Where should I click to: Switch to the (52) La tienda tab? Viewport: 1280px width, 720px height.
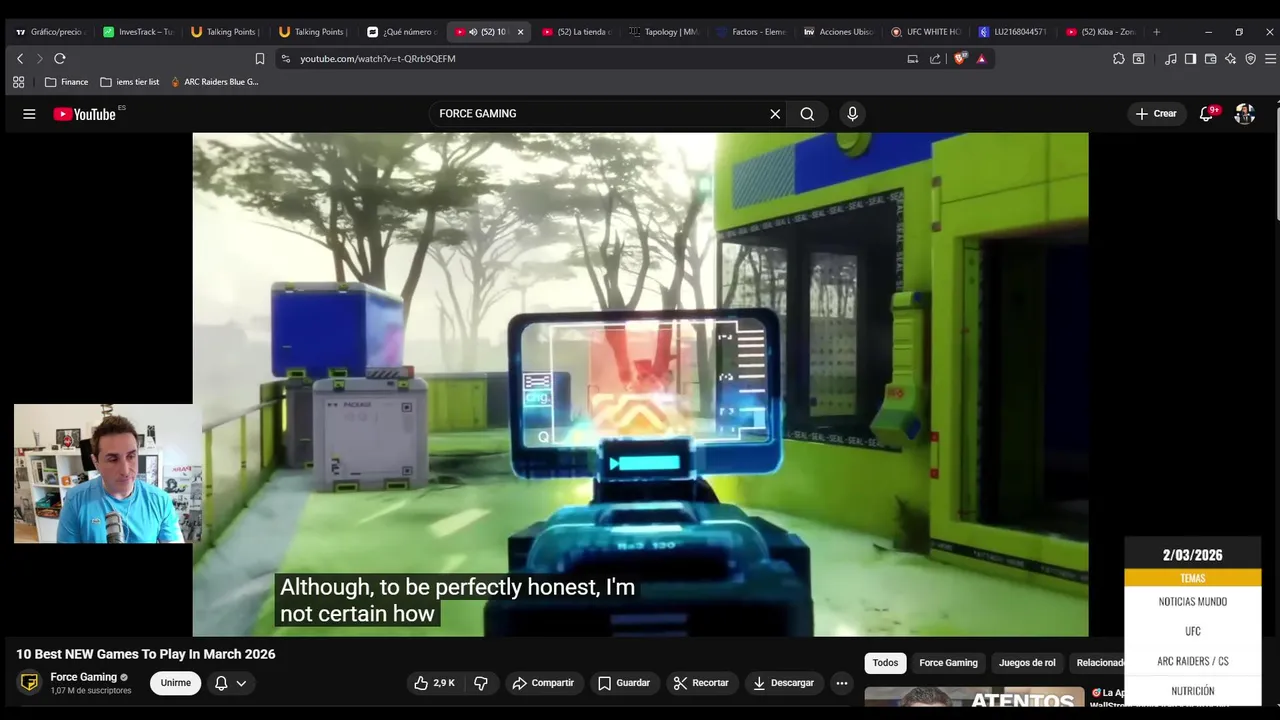click(578, 32)
